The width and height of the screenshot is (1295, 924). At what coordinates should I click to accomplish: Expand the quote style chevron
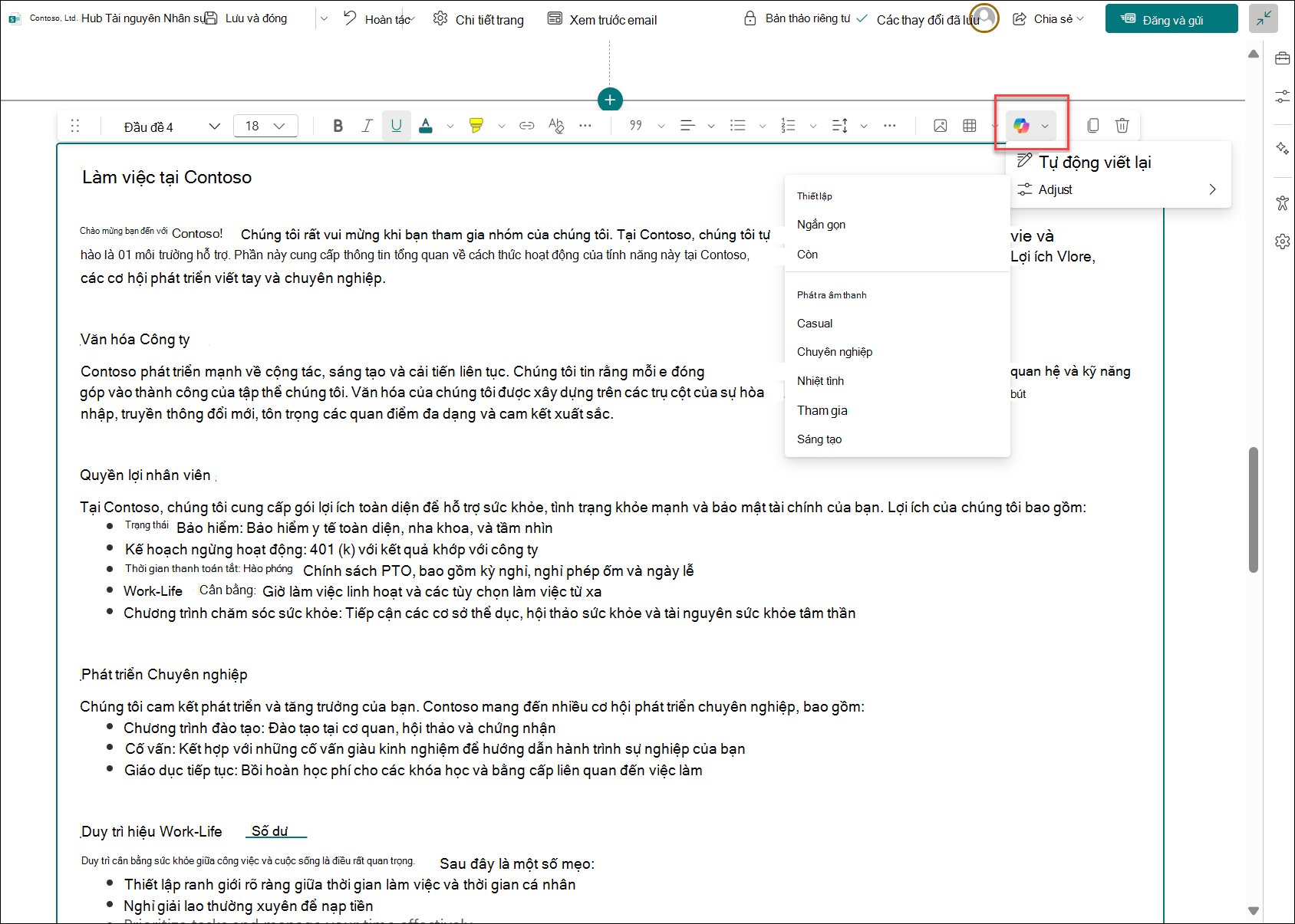pos(661,126)
